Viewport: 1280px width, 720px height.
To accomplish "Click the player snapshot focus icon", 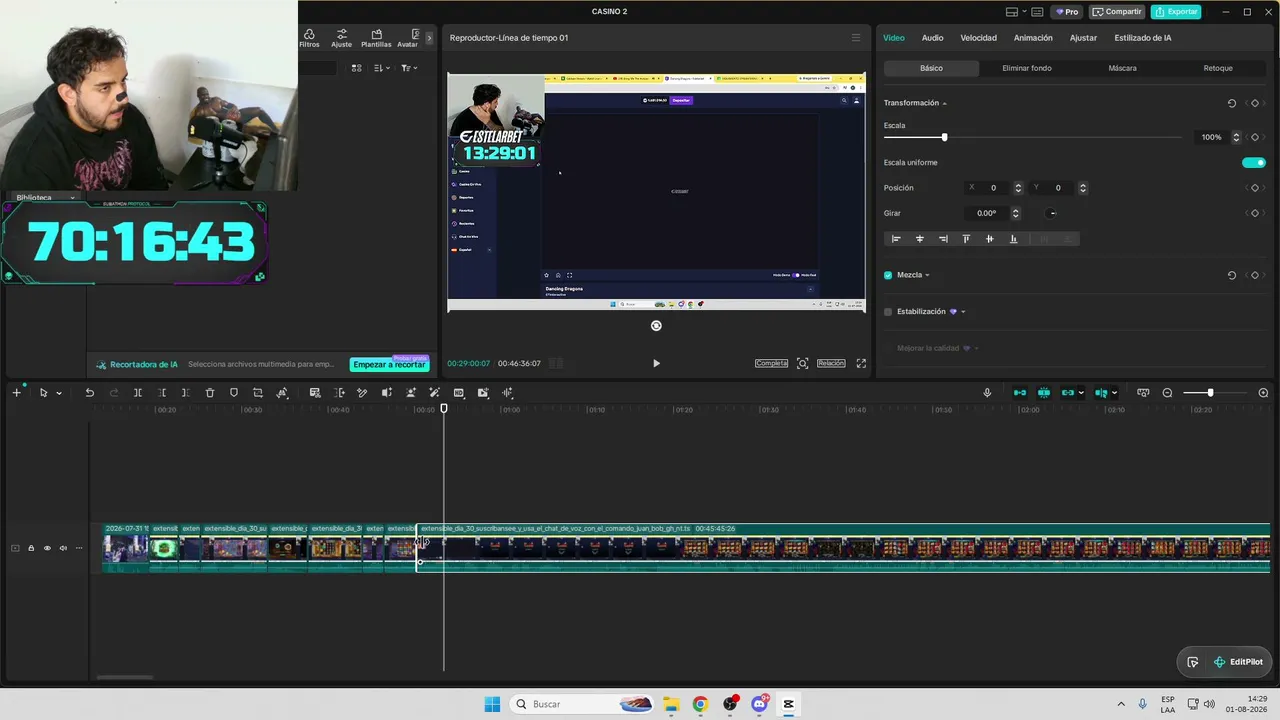I will point(802,364).
